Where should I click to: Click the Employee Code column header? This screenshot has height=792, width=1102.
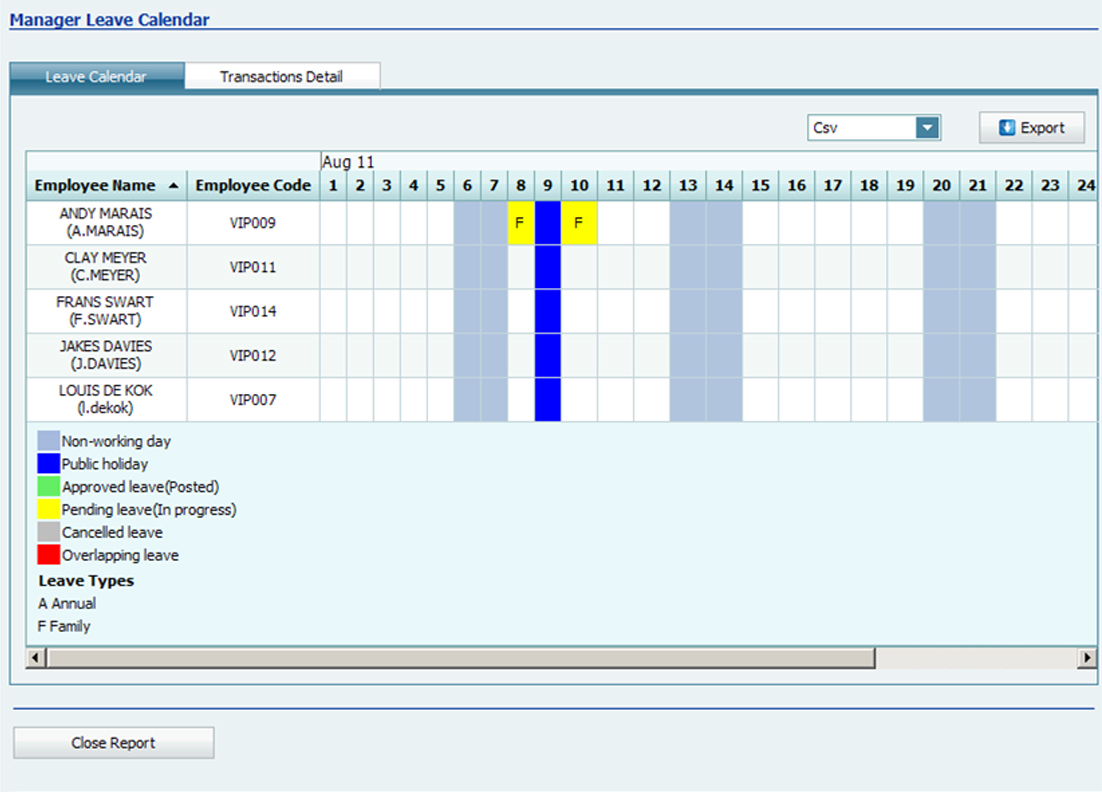[252, 185]
